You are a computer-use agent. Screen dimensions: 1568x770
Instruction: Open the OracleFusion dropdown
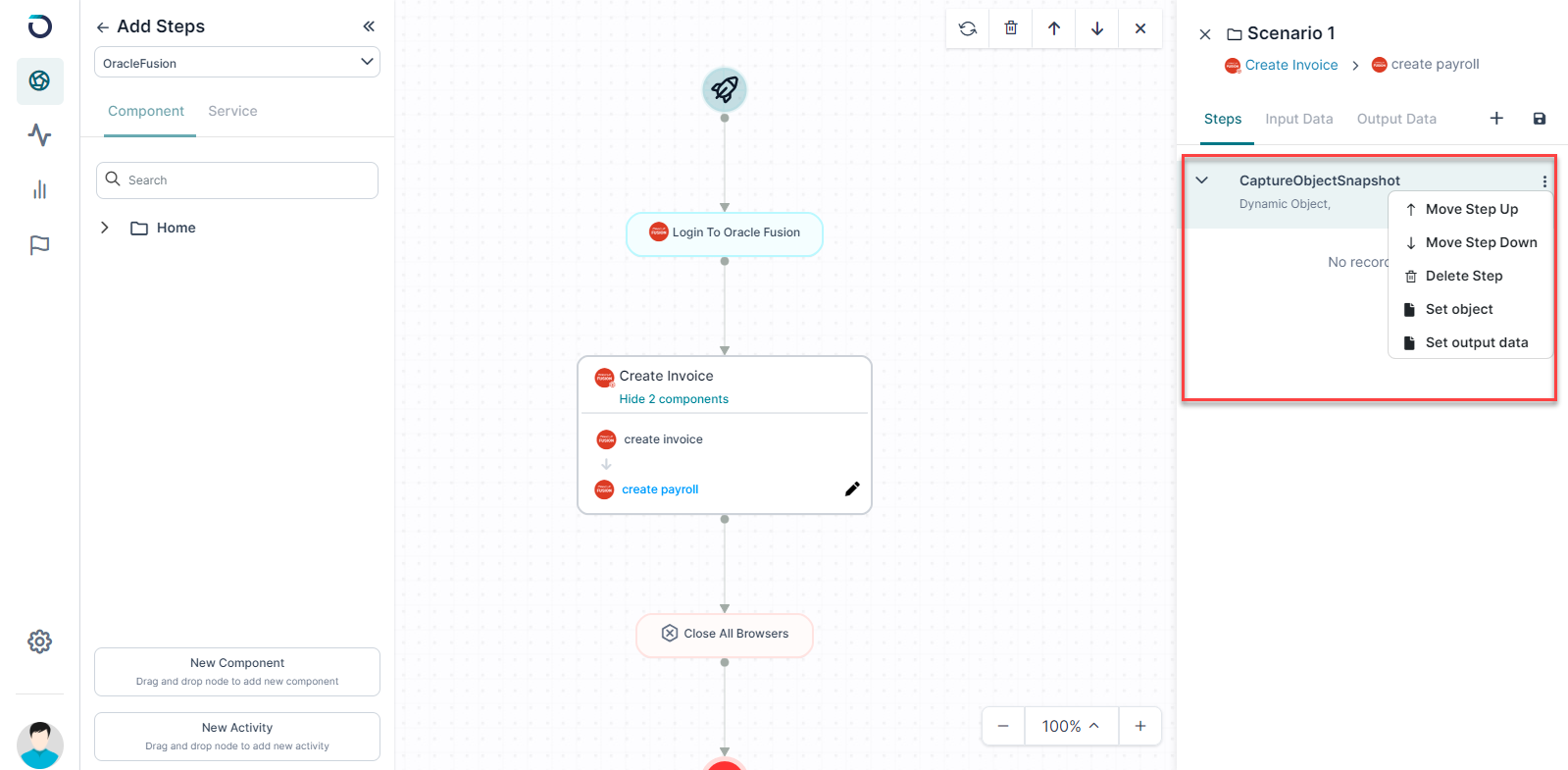(237, 62)
